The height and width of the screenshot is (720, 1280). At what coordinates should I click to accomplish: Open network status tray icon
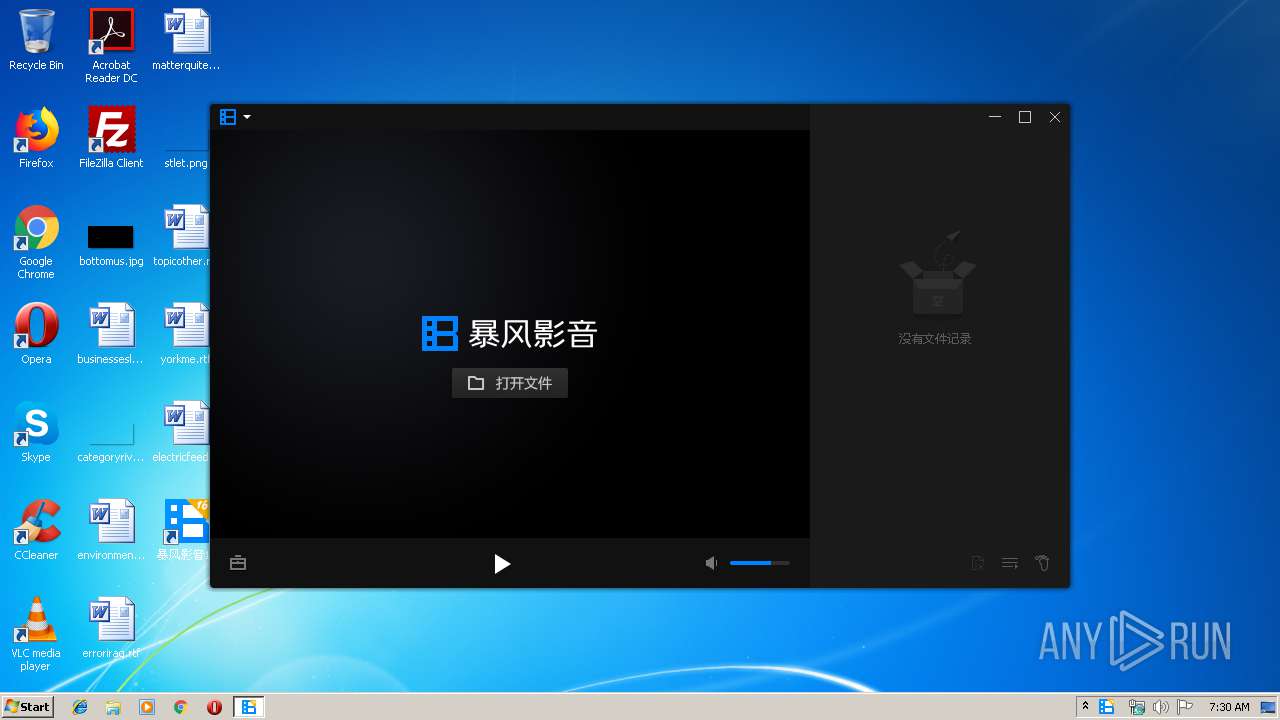[1136, 707]
